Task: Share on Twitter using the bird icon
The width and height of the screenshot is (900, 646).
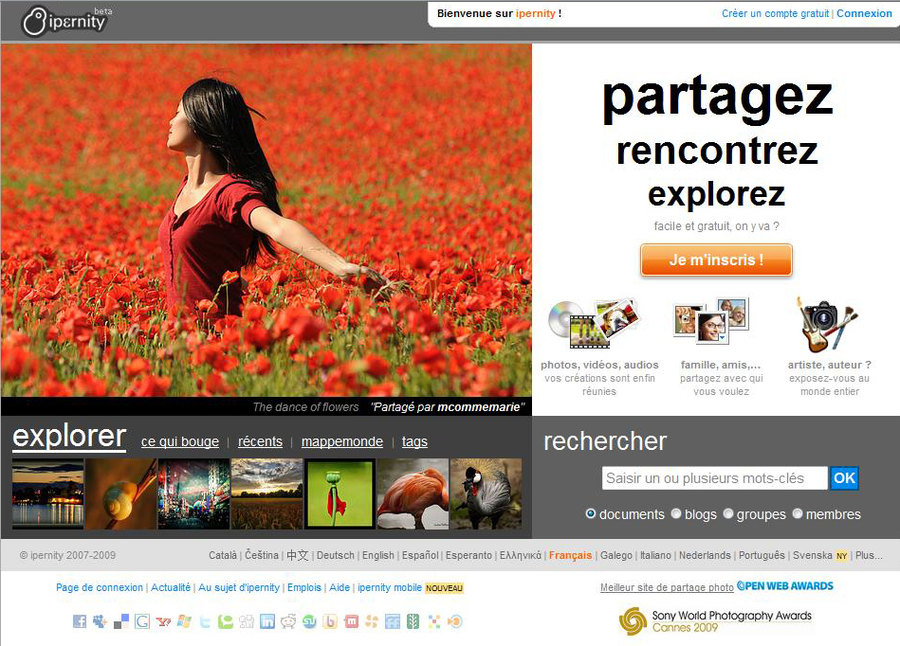Action: tap(205, 621)
